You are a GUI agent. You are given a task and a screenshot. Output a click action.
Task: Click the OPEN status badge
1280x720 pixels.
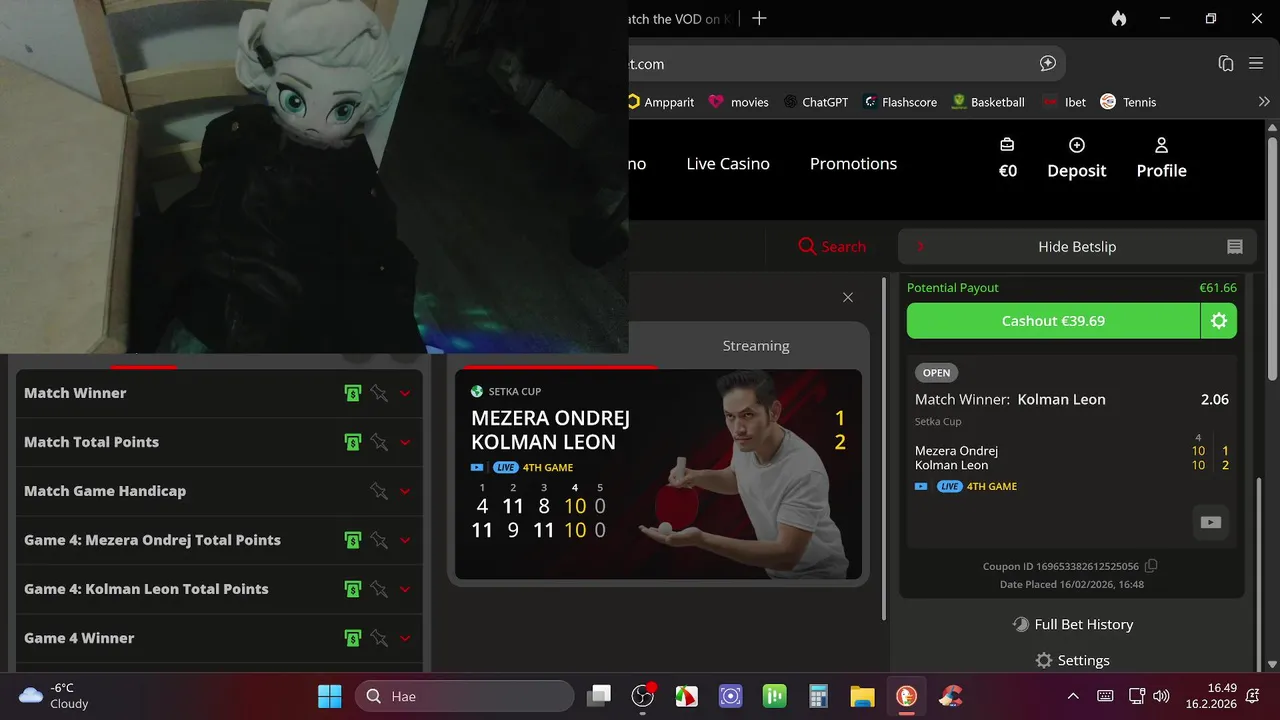point(936,372)
